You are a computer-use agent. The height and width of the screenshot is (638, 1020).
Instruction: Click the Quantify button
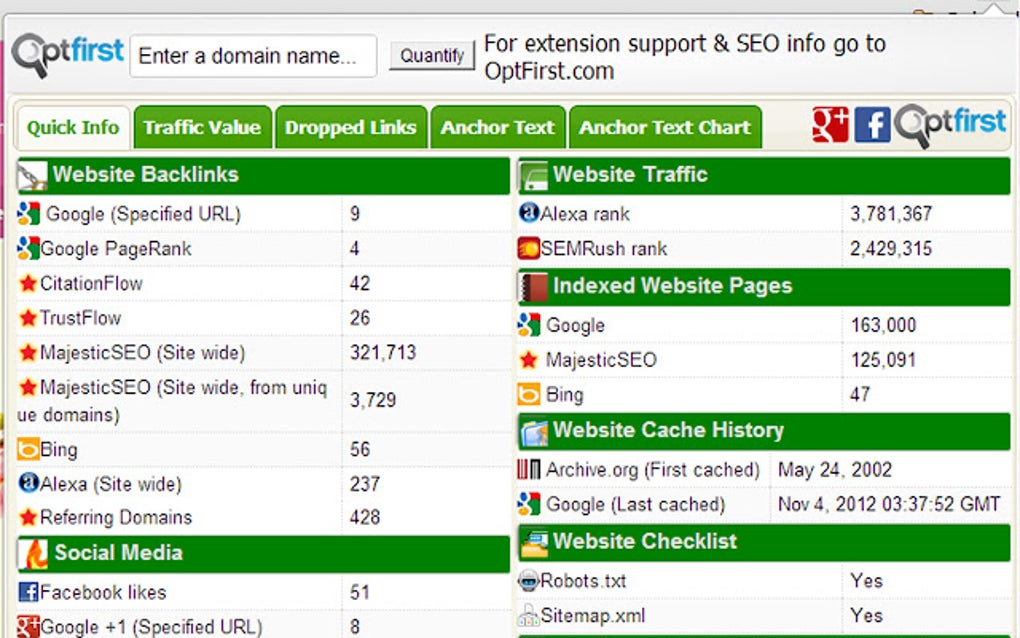coord(431,56)
